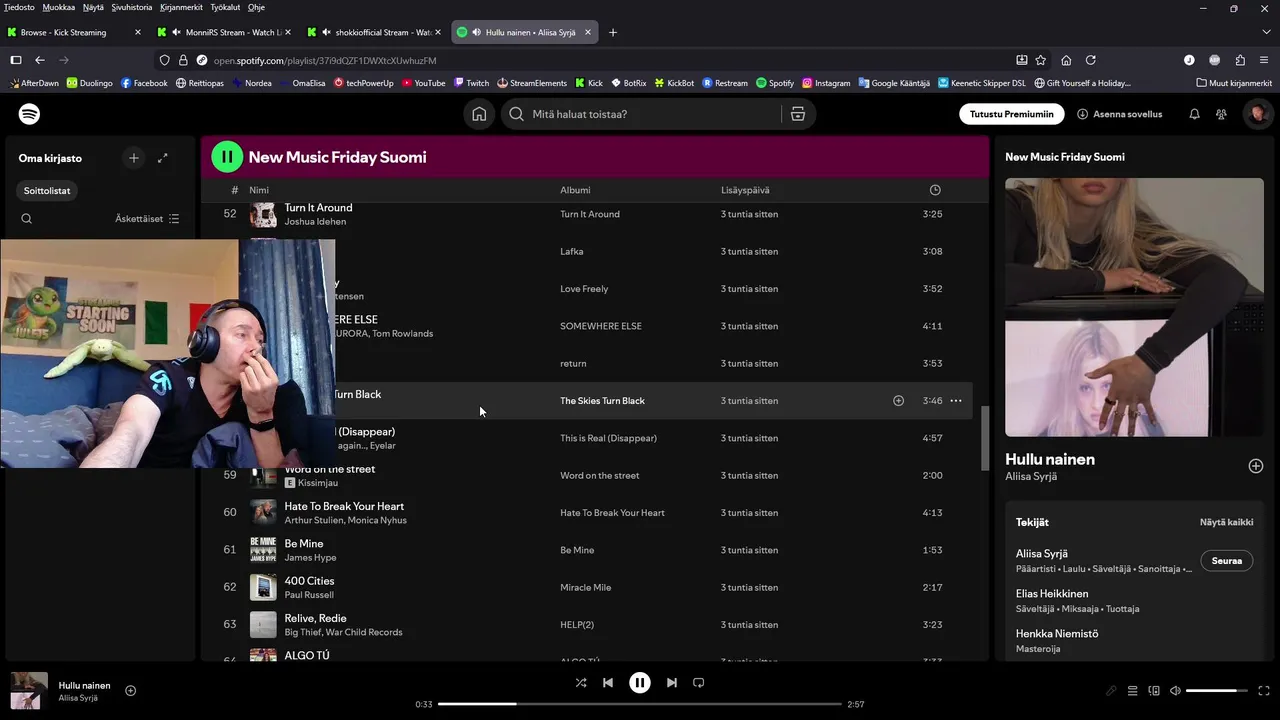This screenshot has width=1280, height=720.
Task: Open browser Extensions puzzle icon
Action: tap(1240, 60)
